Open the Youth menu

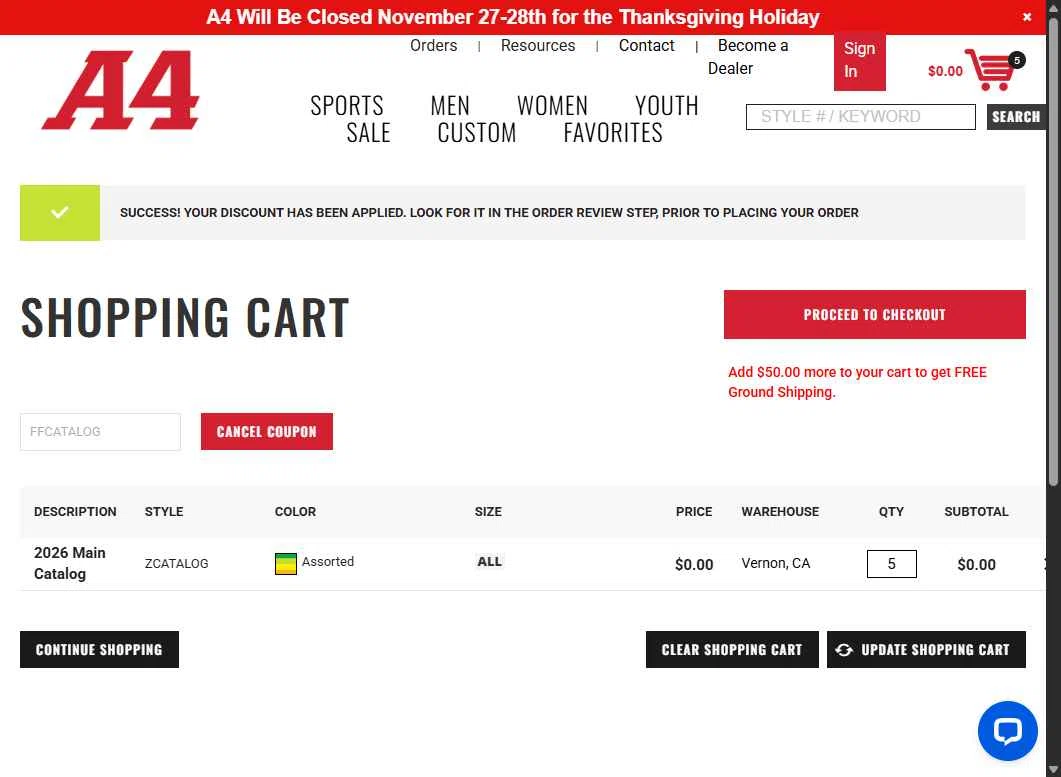(667, 106)
